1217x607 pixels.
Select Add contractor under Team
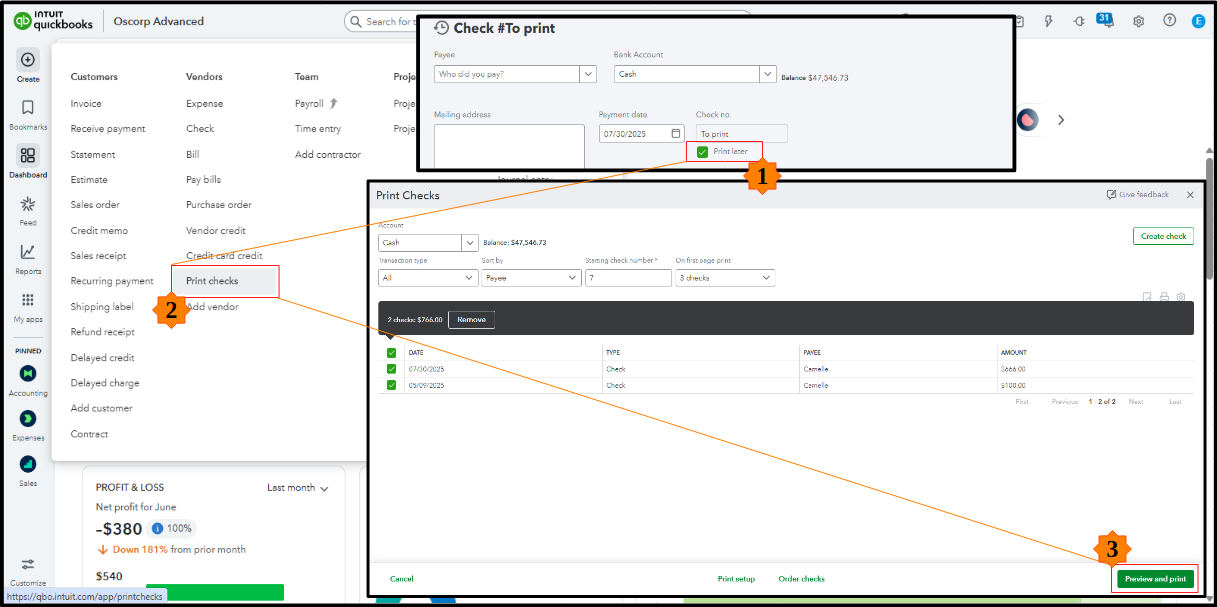328,154
